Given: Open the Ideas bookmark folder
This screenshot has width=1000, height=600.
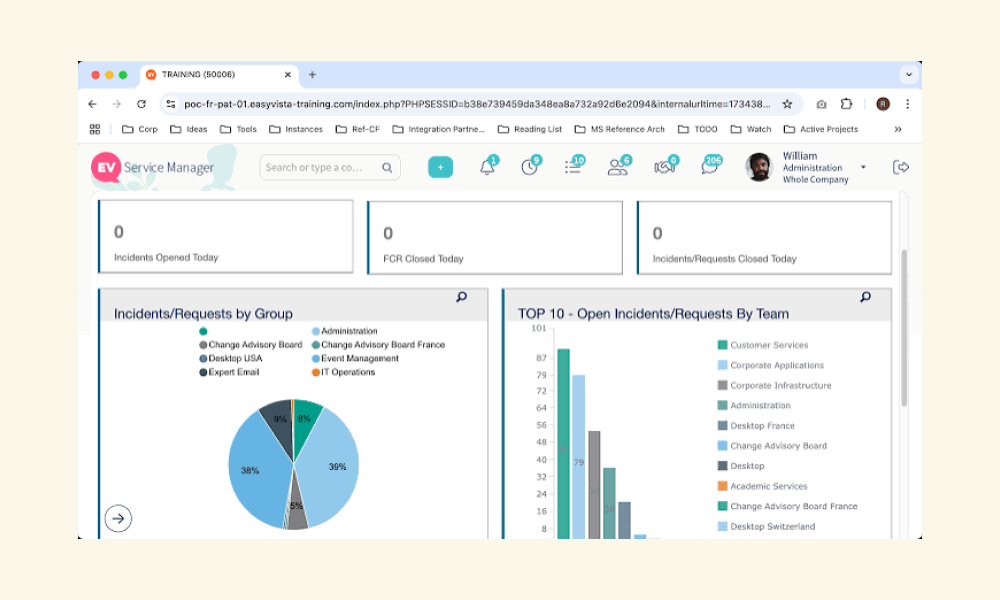Looking at the screenshot, I should (189, 129).
